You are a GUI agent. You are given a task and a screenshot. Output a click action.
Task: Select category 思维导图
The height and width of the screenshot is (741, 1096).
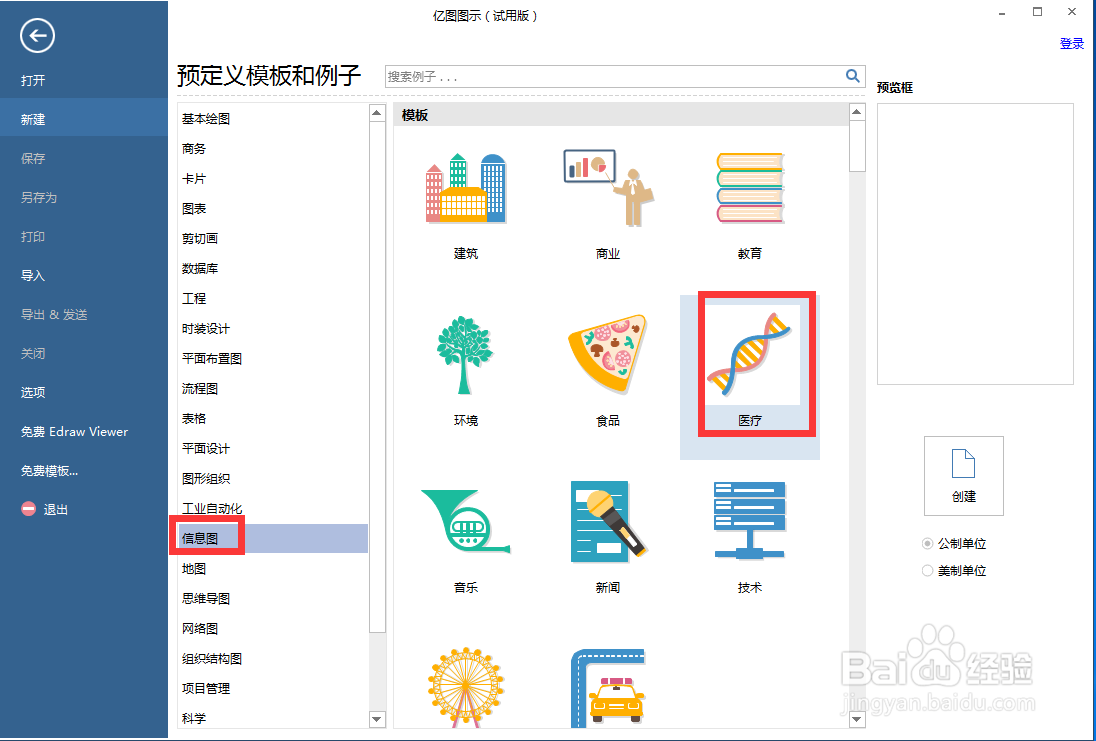[x=206, y=599]
